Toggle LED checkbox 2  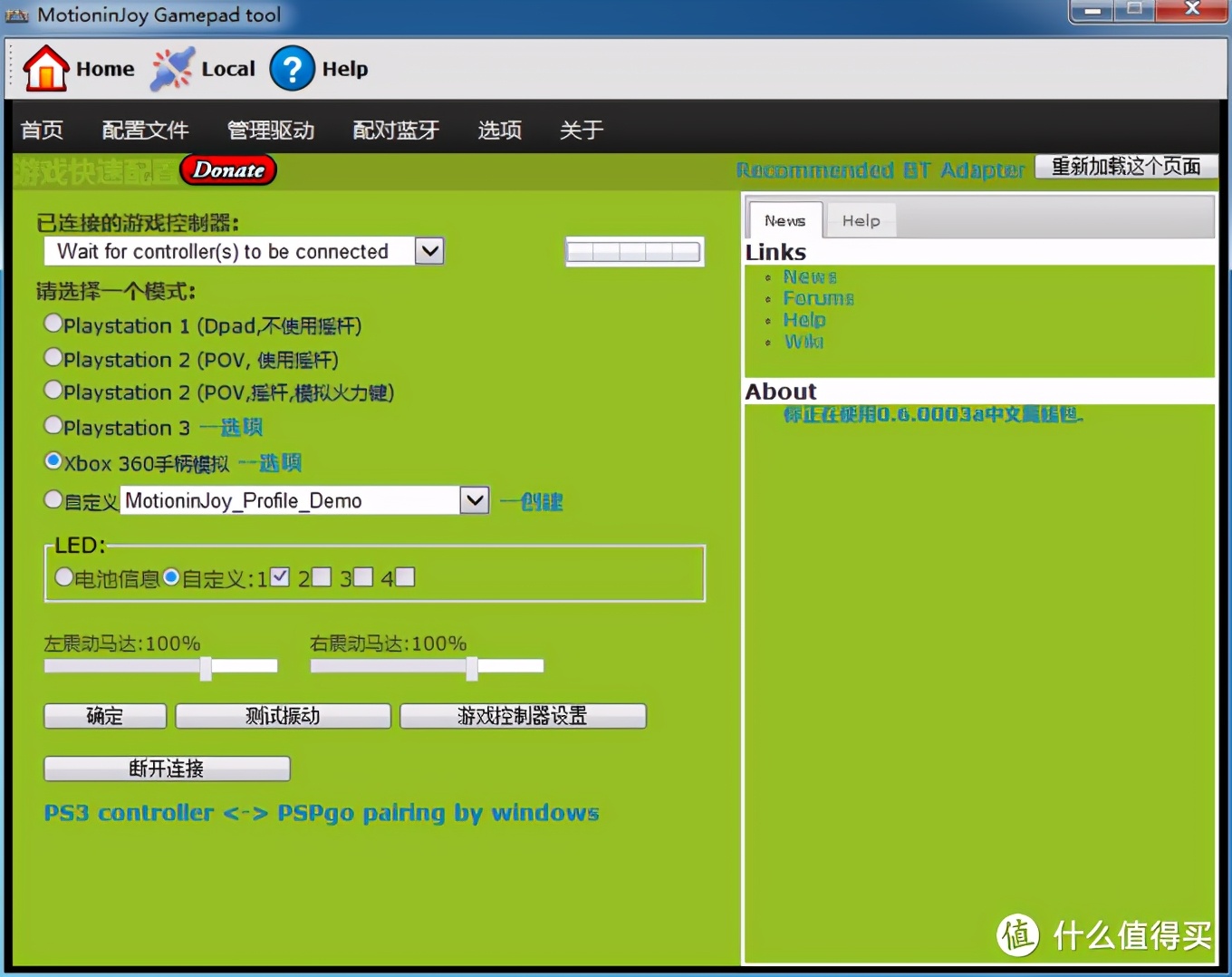coord(322,577)
